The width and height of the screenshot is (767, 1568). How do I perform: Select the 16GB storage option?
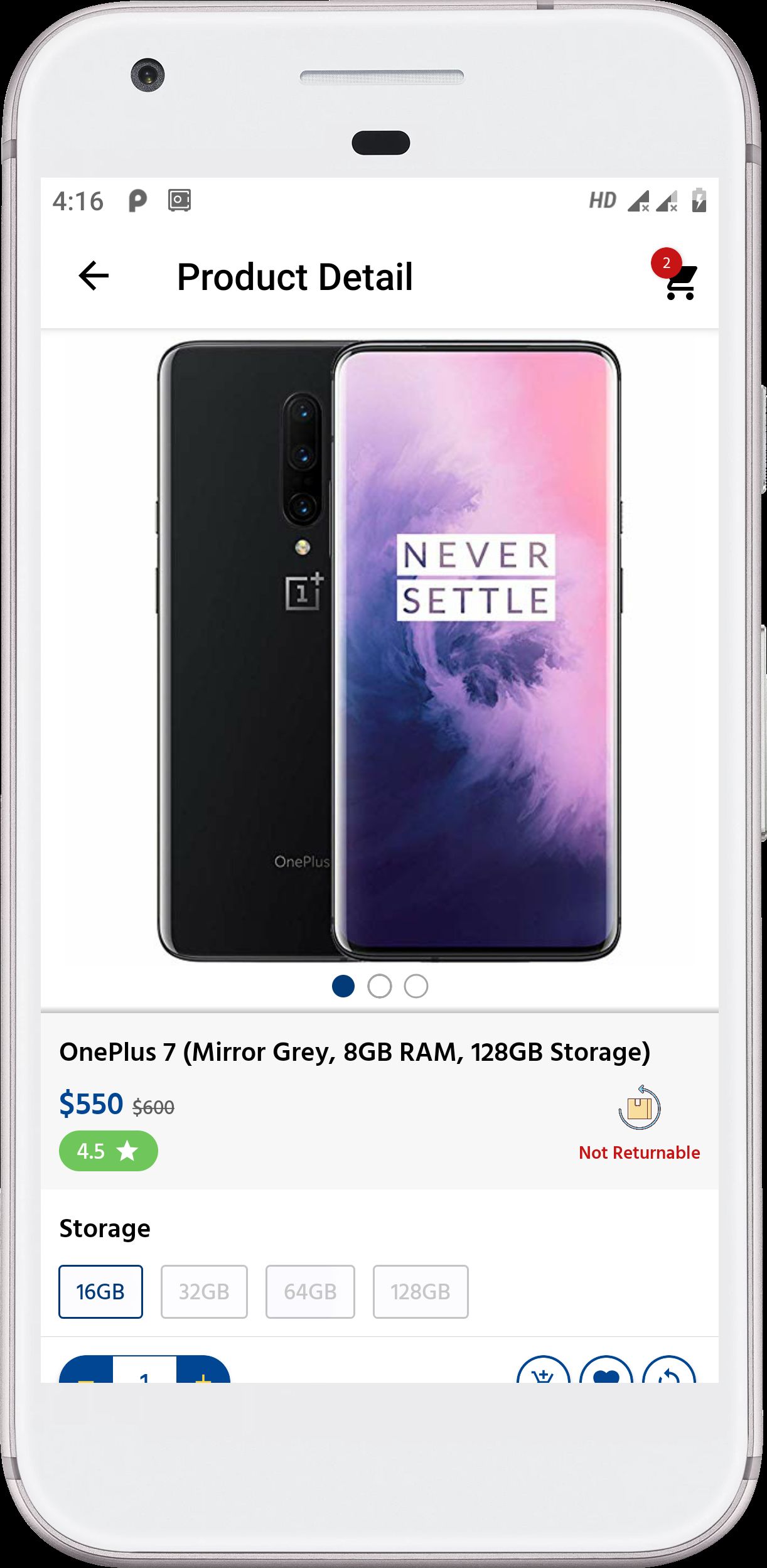tap(100, 1292)
